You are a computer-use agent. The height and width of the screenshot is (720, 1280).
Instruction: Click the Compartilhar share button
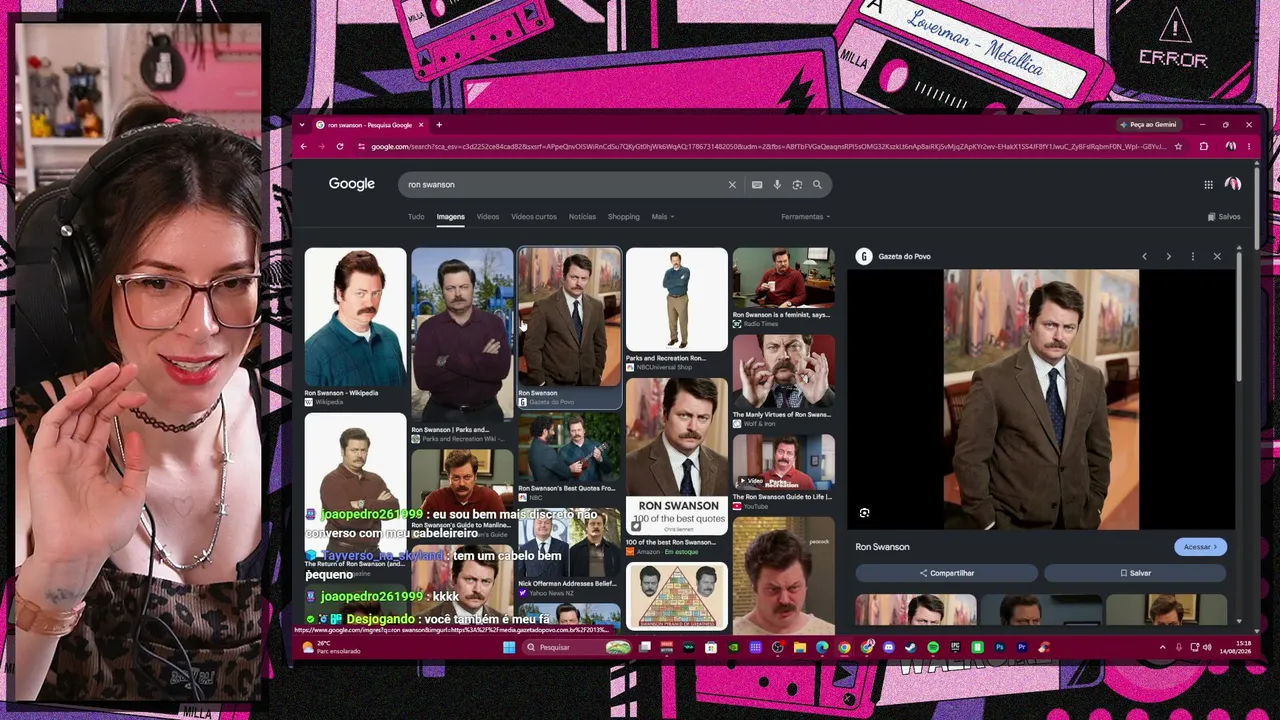click(x=946, y=573)
